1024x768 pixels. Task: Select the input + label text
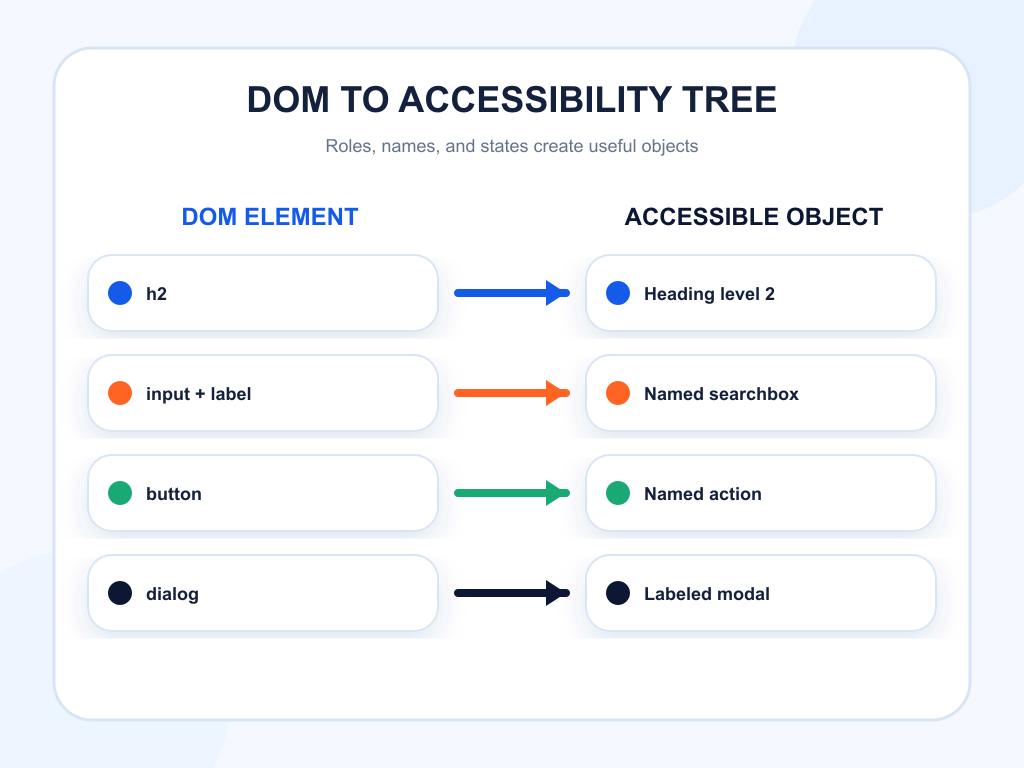199,394
